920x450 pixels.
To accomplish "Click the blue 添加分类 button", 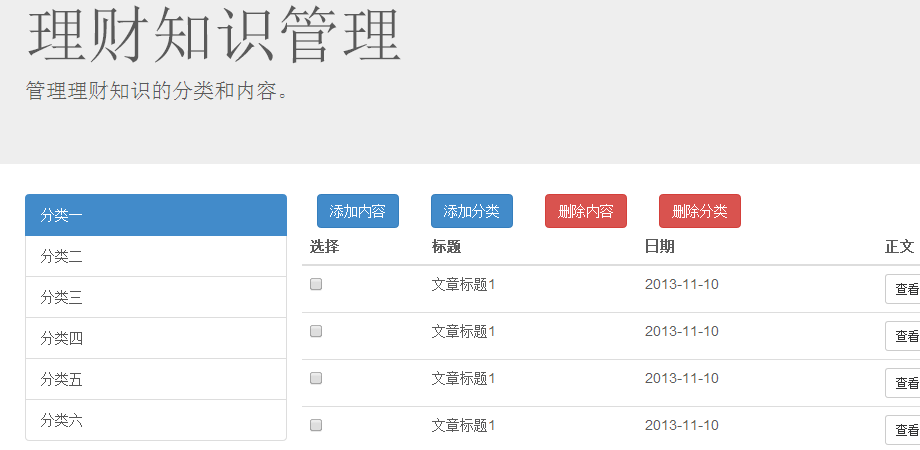I will pos(472,211).
